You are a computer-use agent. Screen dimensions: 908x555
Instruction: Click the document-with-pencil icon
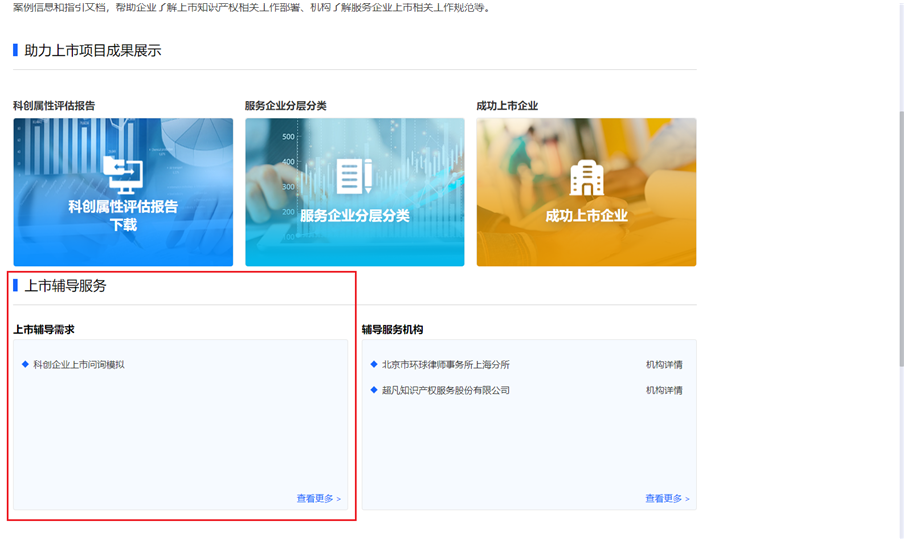[x=354, y=176]
